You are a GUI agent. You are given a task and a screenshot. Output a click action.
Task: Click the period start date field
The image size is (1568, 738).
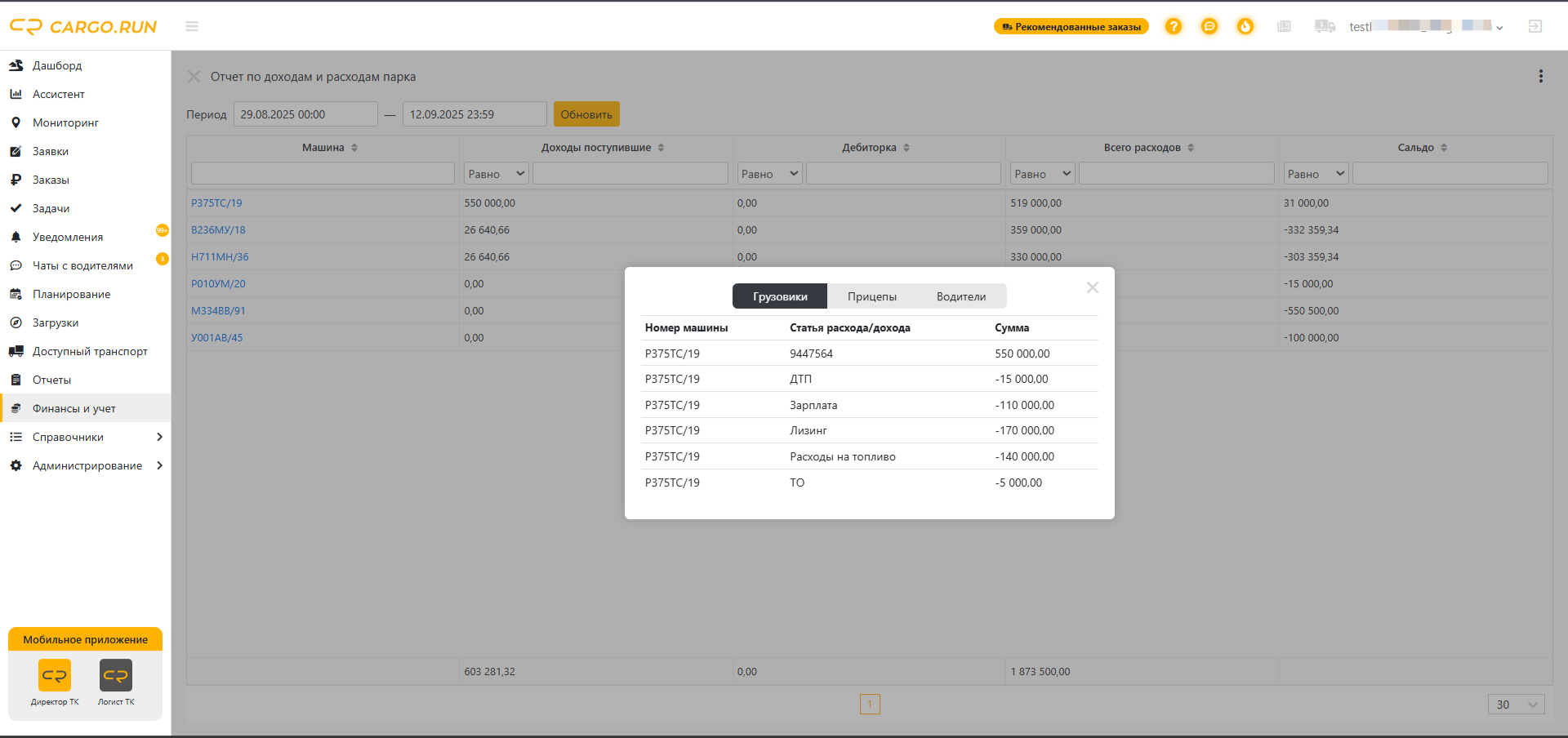tap(305, 114)
